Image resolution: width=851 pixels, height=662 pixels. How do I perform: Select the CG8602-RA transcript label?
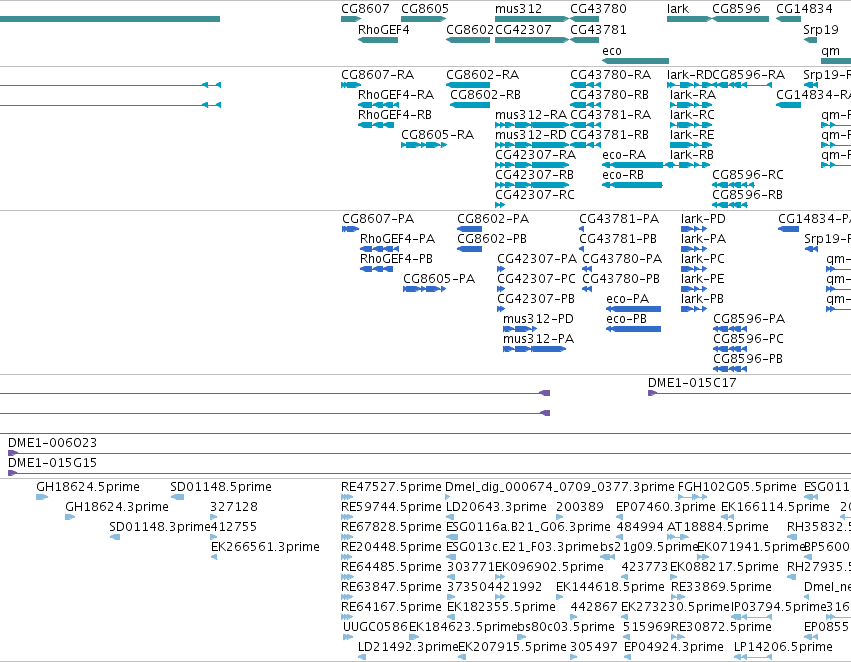(482, 75)
